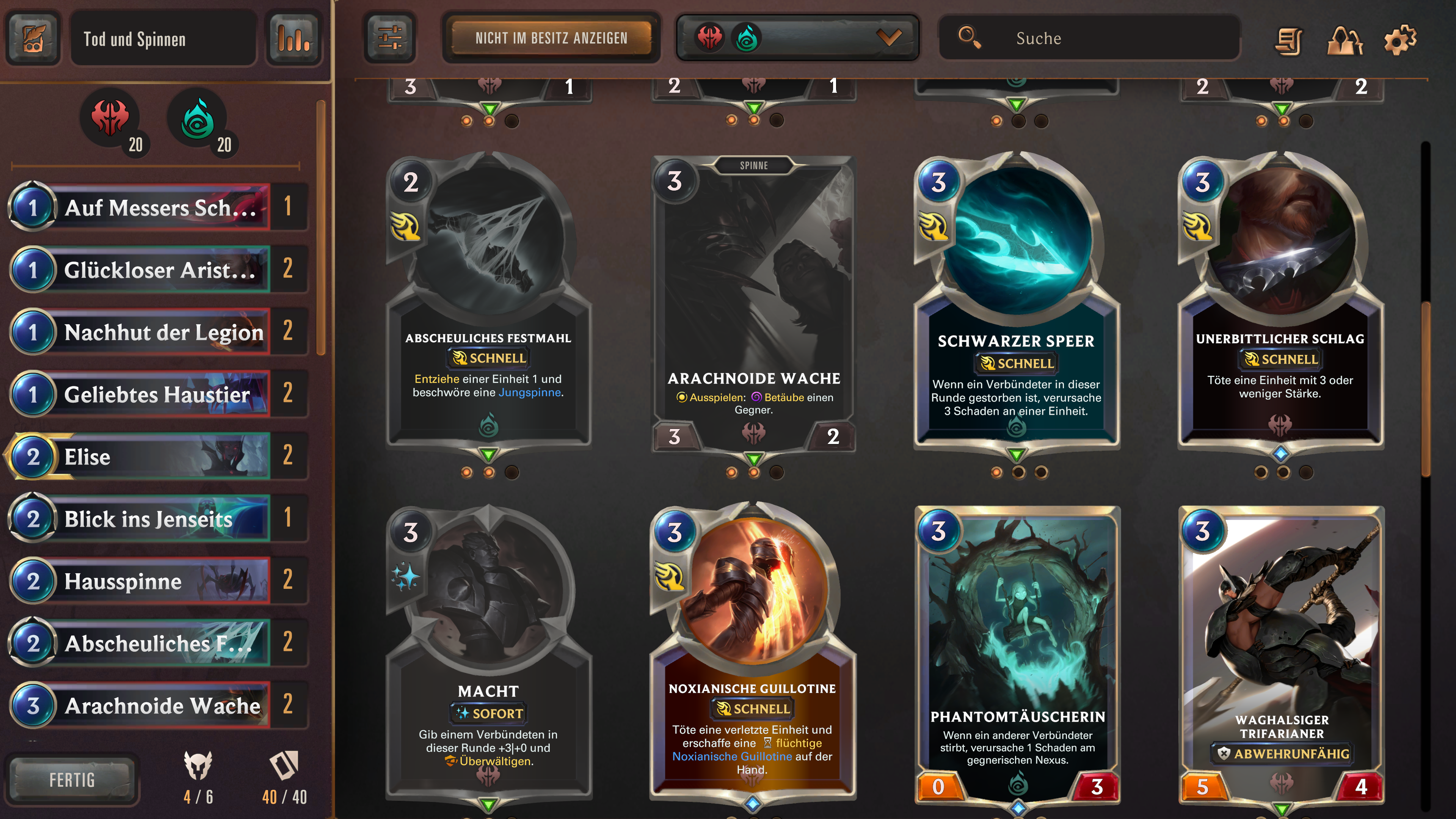
Task: Toggle Shadow Isles filter in region dropdown
Action: pos(747,38)
